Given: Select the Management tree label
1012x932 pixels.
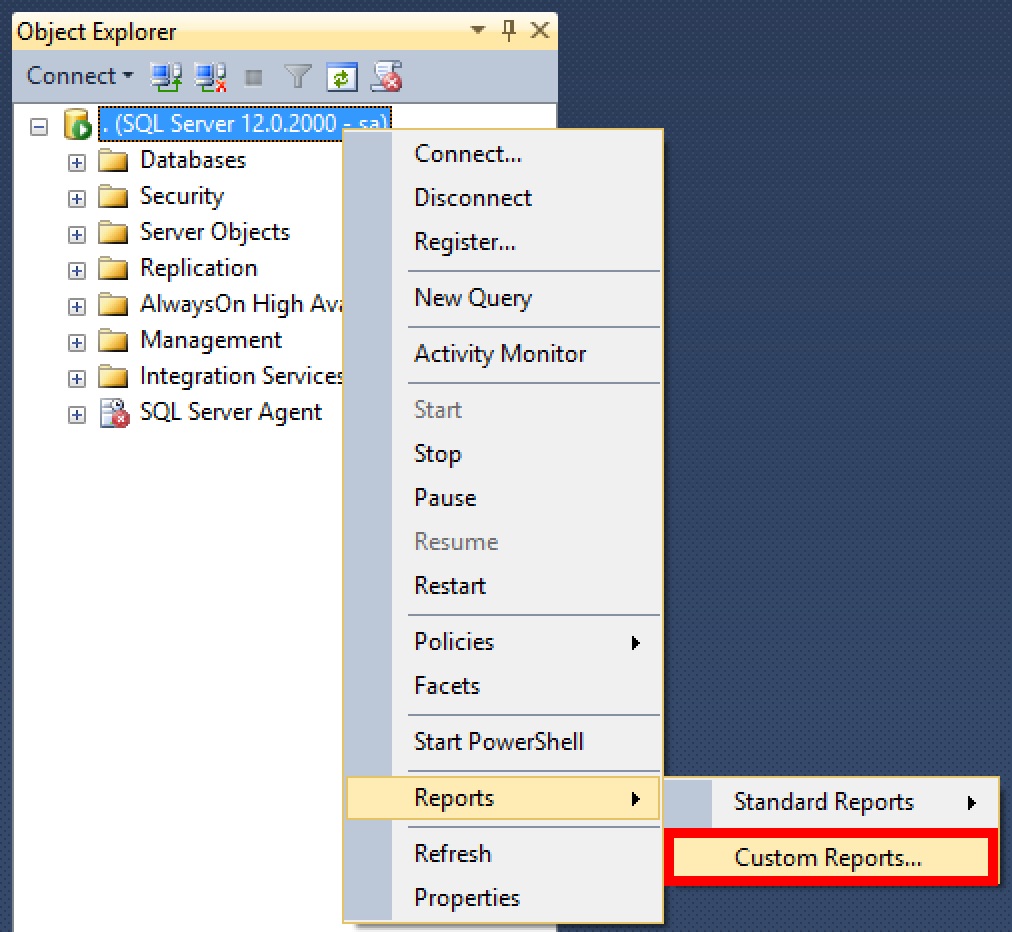Looking at the screenshot, I should click(x=211, y=340).
